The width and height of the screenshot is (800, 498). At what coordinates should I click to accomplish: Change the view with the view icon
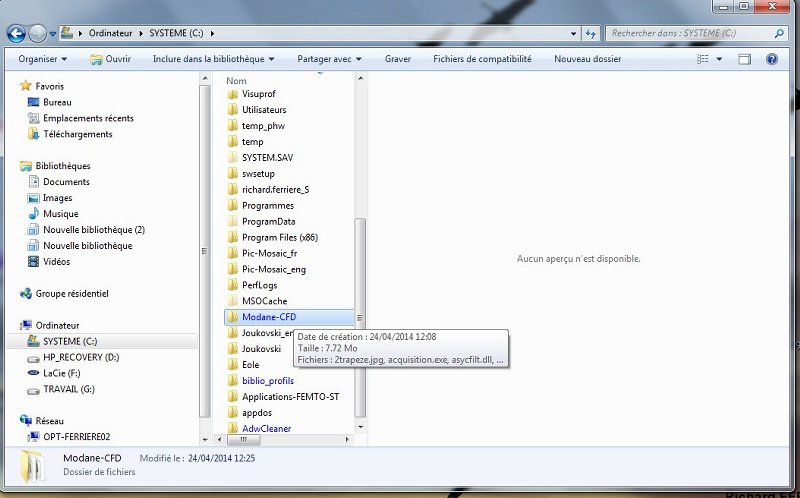point(703,59)
